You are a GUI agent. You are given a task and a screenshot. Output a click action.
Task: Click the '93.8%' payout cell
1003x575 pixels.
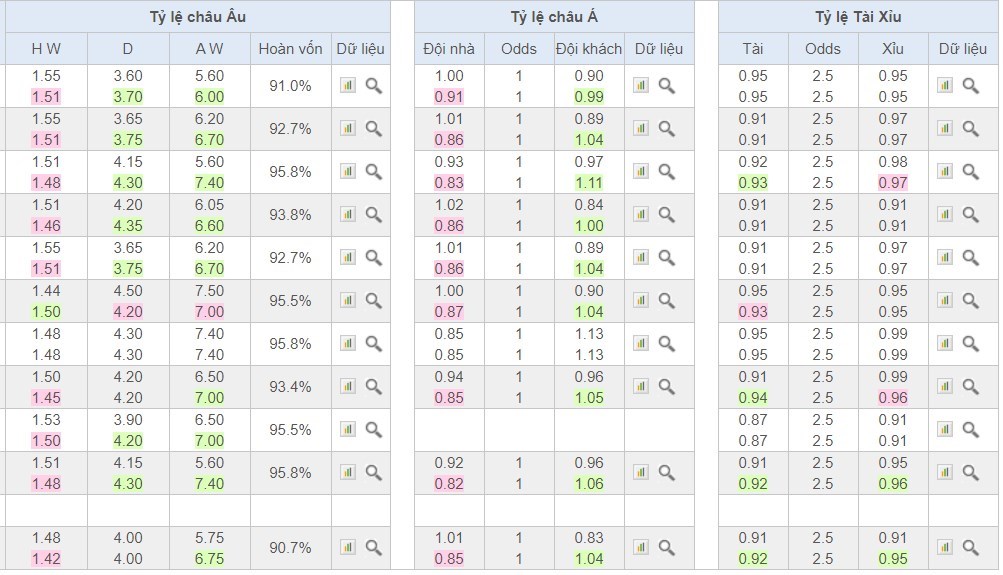coord(290,215)
